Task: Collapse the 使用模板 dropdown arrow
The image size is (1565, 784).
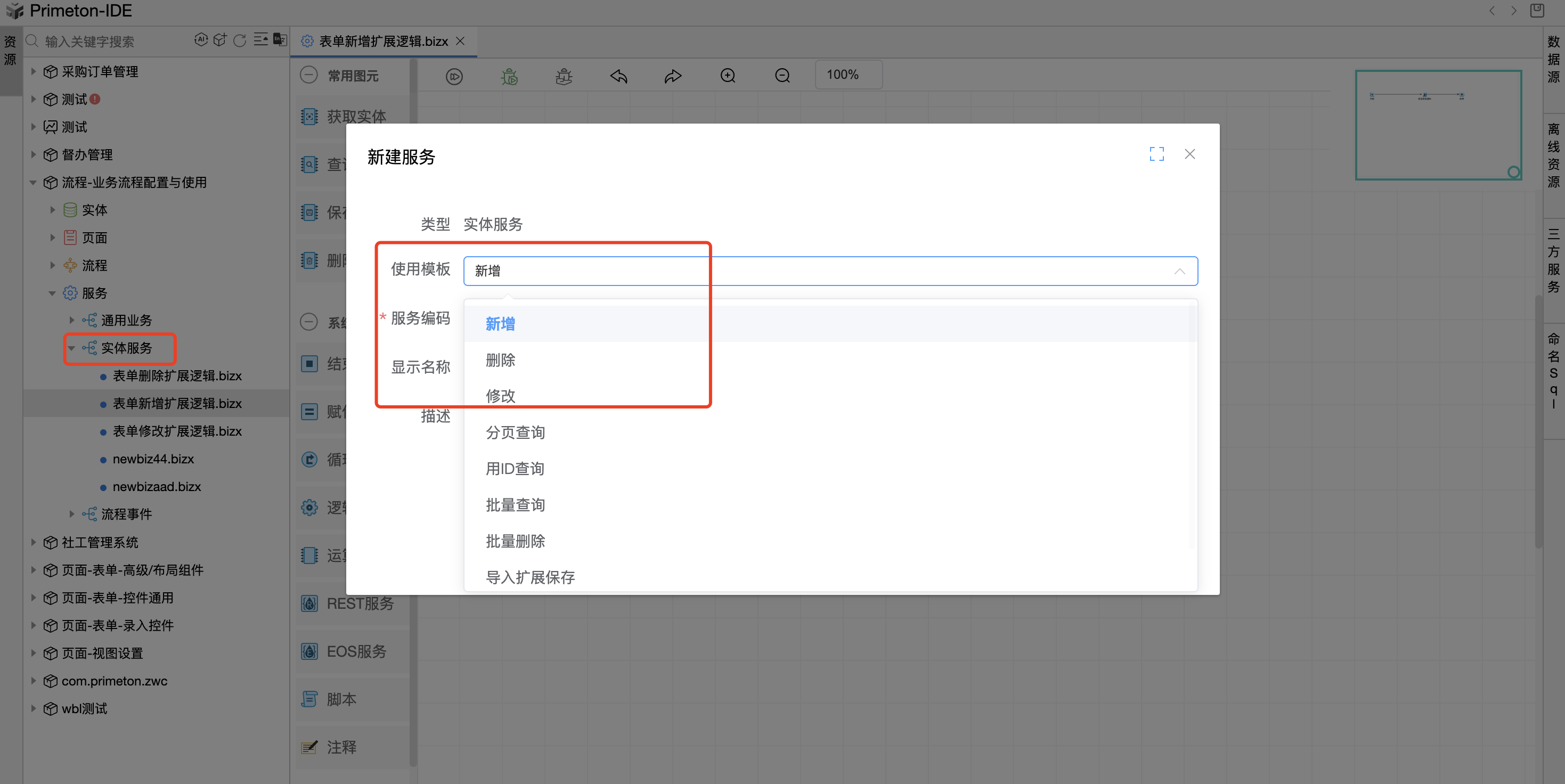Action: (x=1179, y=272)
